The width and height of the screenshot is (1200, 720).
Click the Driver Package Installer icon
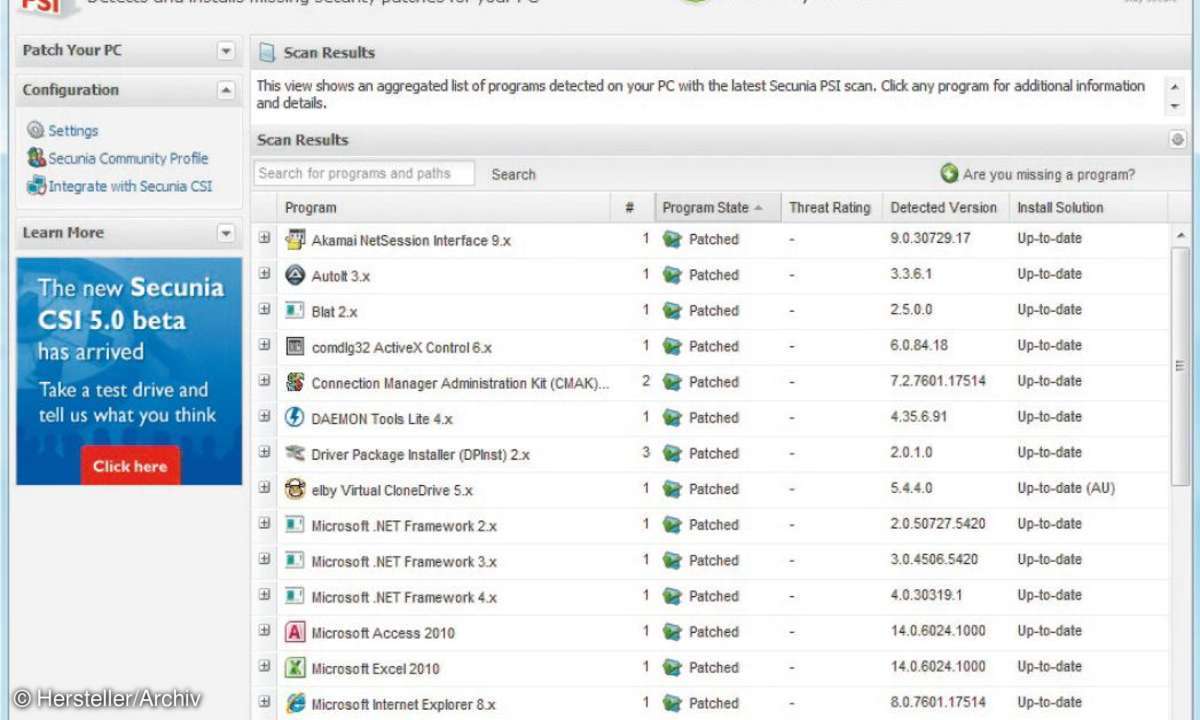(x=295, y=453)
